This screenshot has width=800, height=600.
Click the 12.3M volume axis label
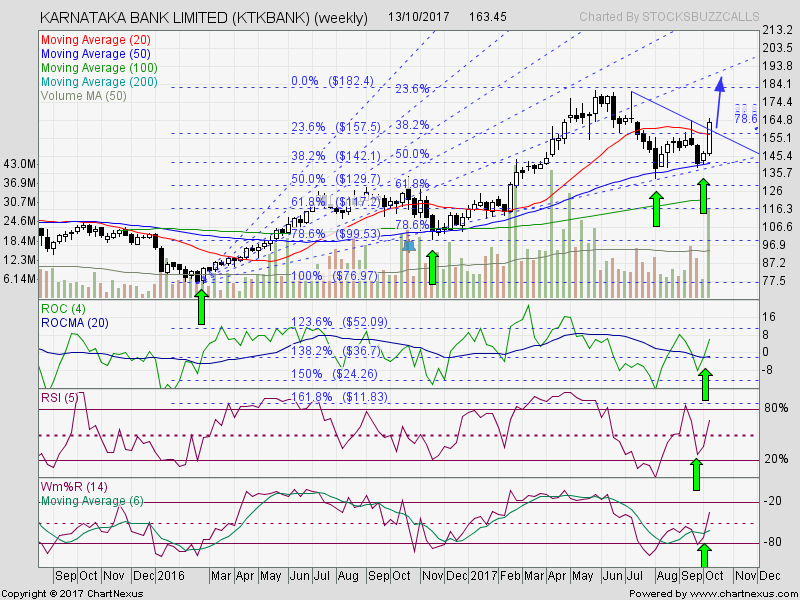pyautogui.click(x=19, y=260)
